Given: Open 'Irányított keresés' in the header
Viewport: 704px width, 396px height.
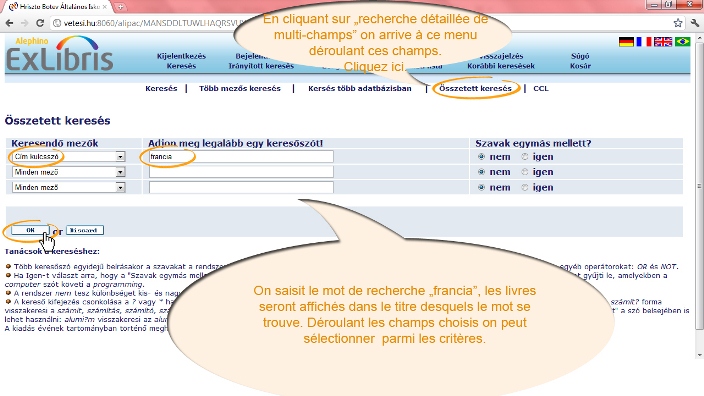Looking at the screenshot, I should click(261, 66).
